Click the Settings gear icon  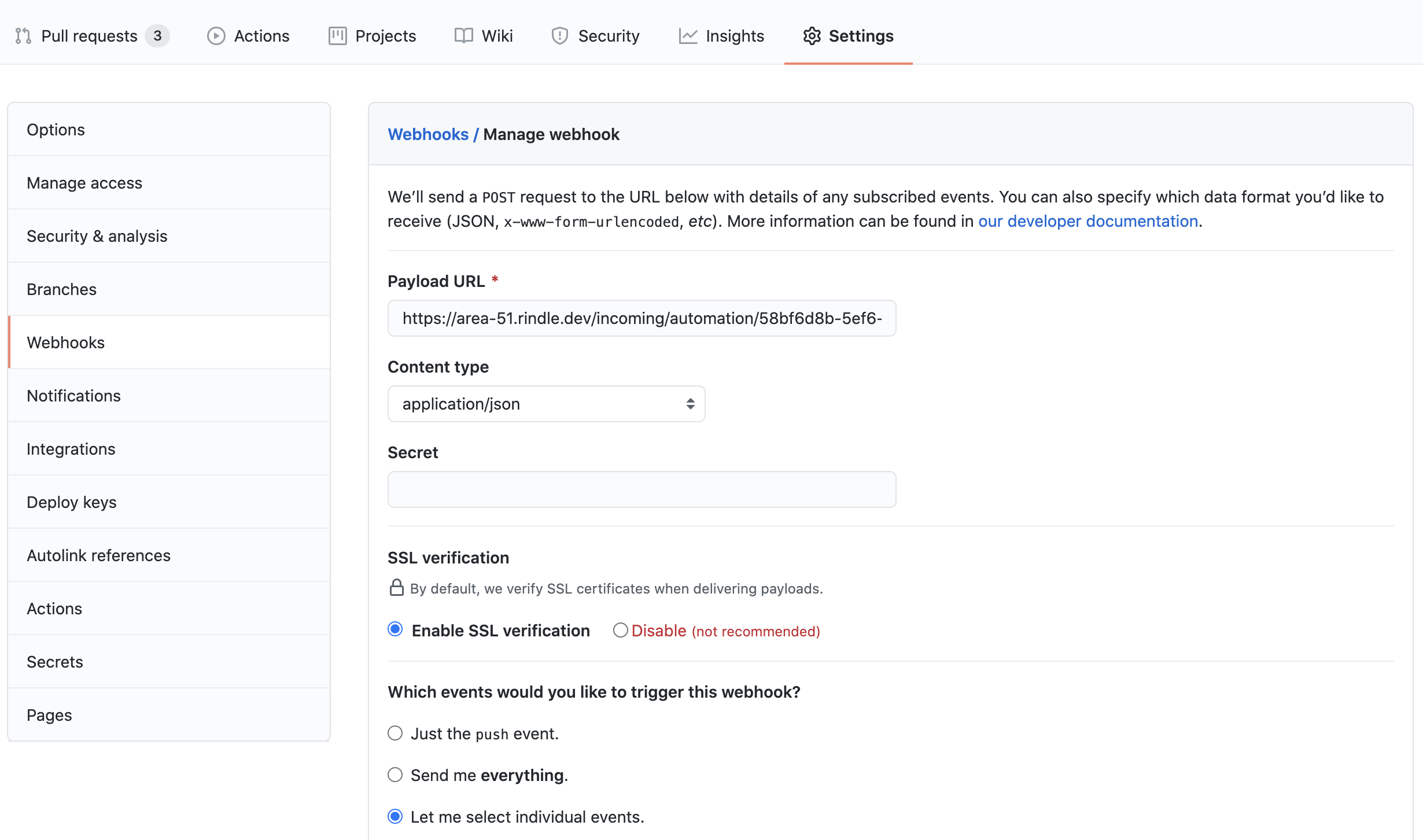(x=812, y=36)
